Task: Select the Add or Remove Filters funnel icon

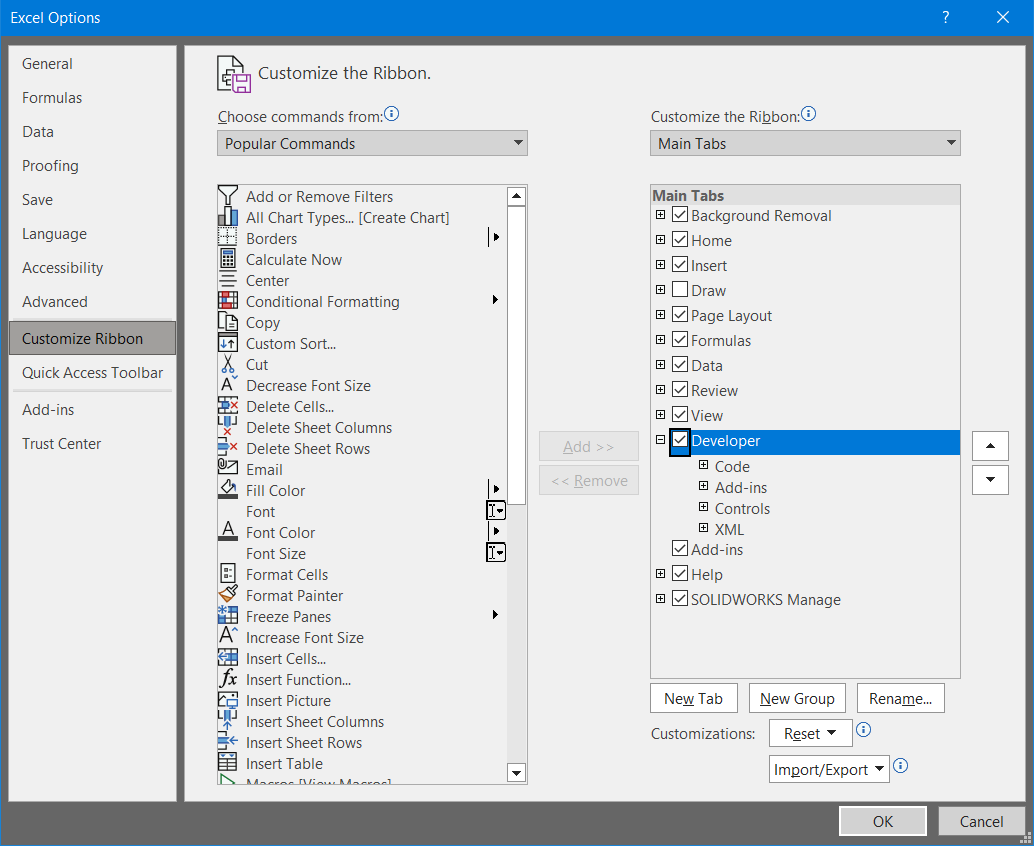Action: (228, 196)
